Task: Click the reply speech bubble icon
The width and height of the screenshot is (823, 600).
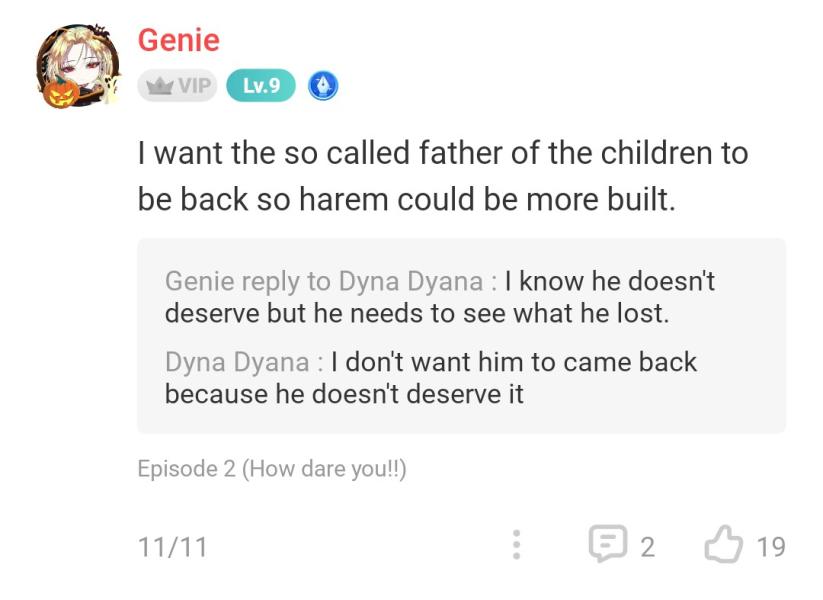Action: (x=606, y=545)
